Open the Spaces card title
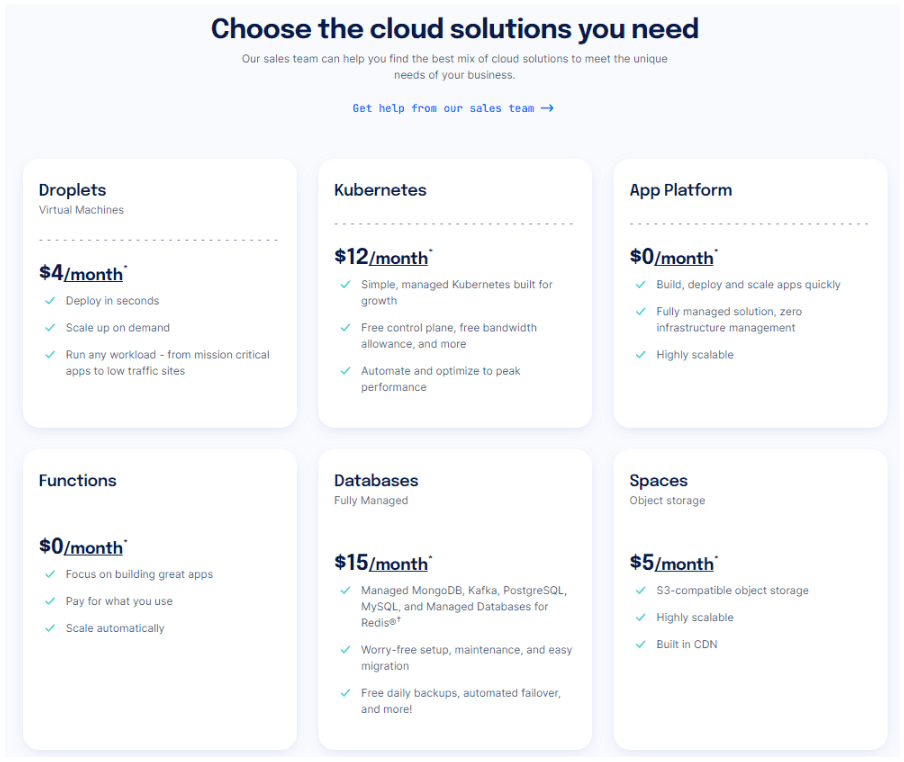Viewport: 904px width, 762px height. [x=658, y=481]
